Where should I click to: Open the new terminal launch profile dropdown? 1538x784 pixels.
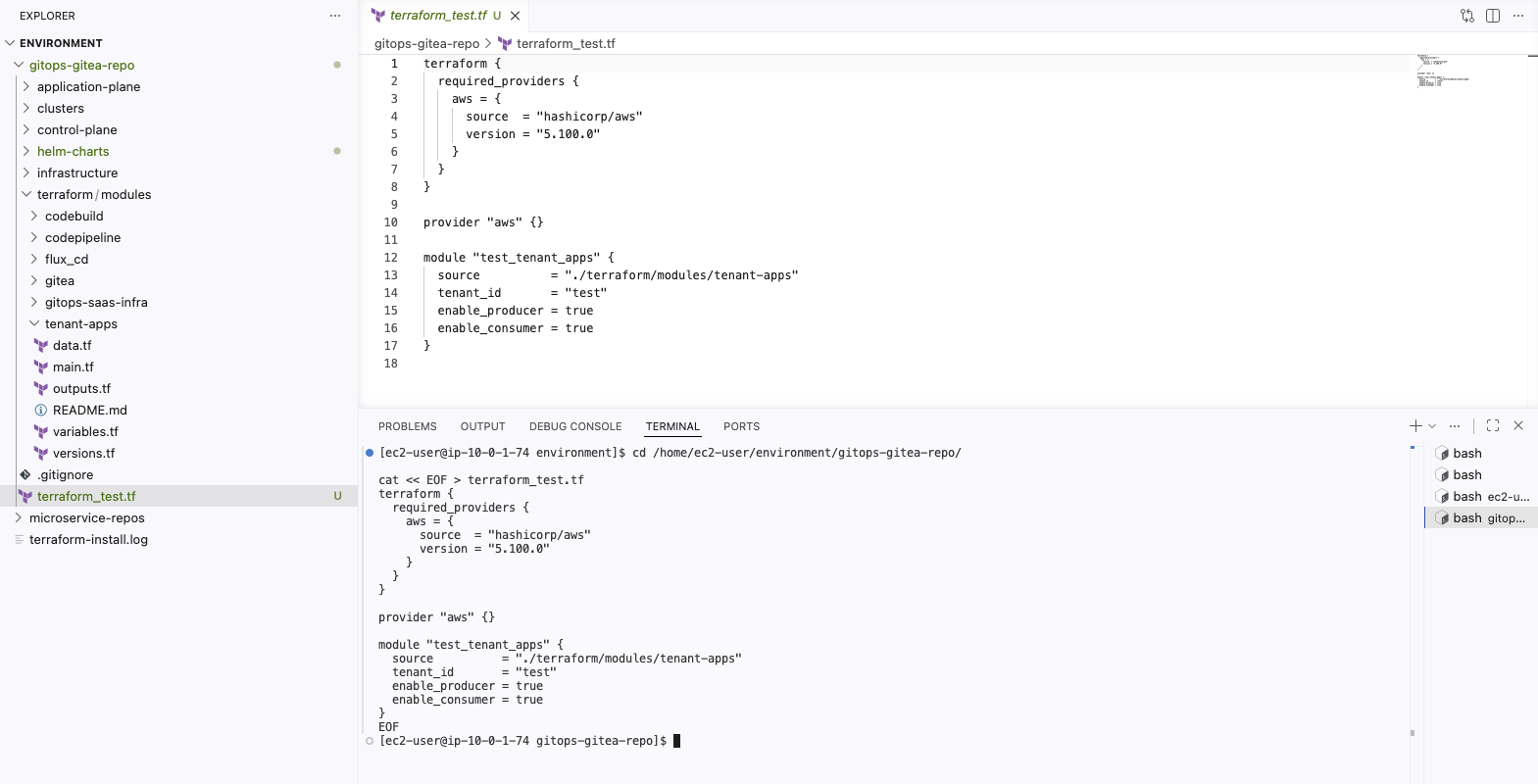(1432, 426)
